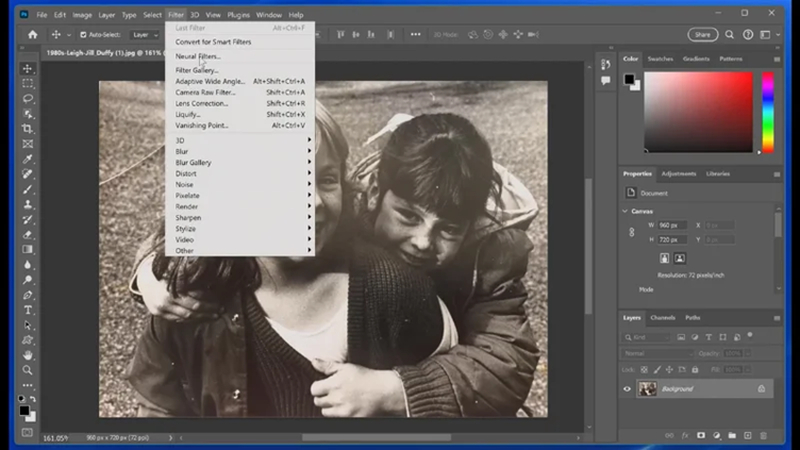This screenshot has height=450, width=800.
Task: Open the layer blend mode Normal dropdown
Action: click(x=658, y=353)
